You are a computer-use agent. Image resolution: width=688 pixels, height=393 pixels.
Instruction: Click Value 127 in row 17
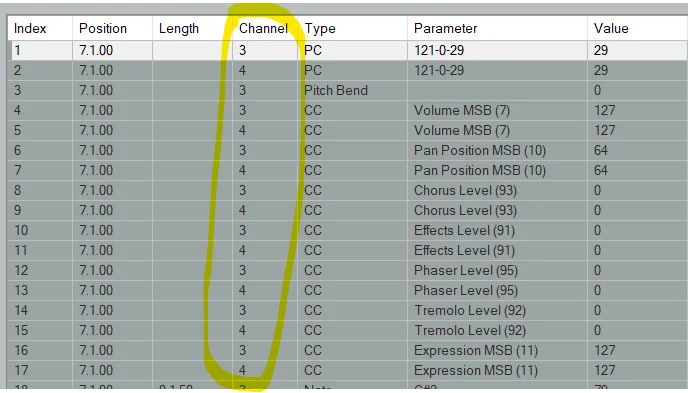(638, 370)
